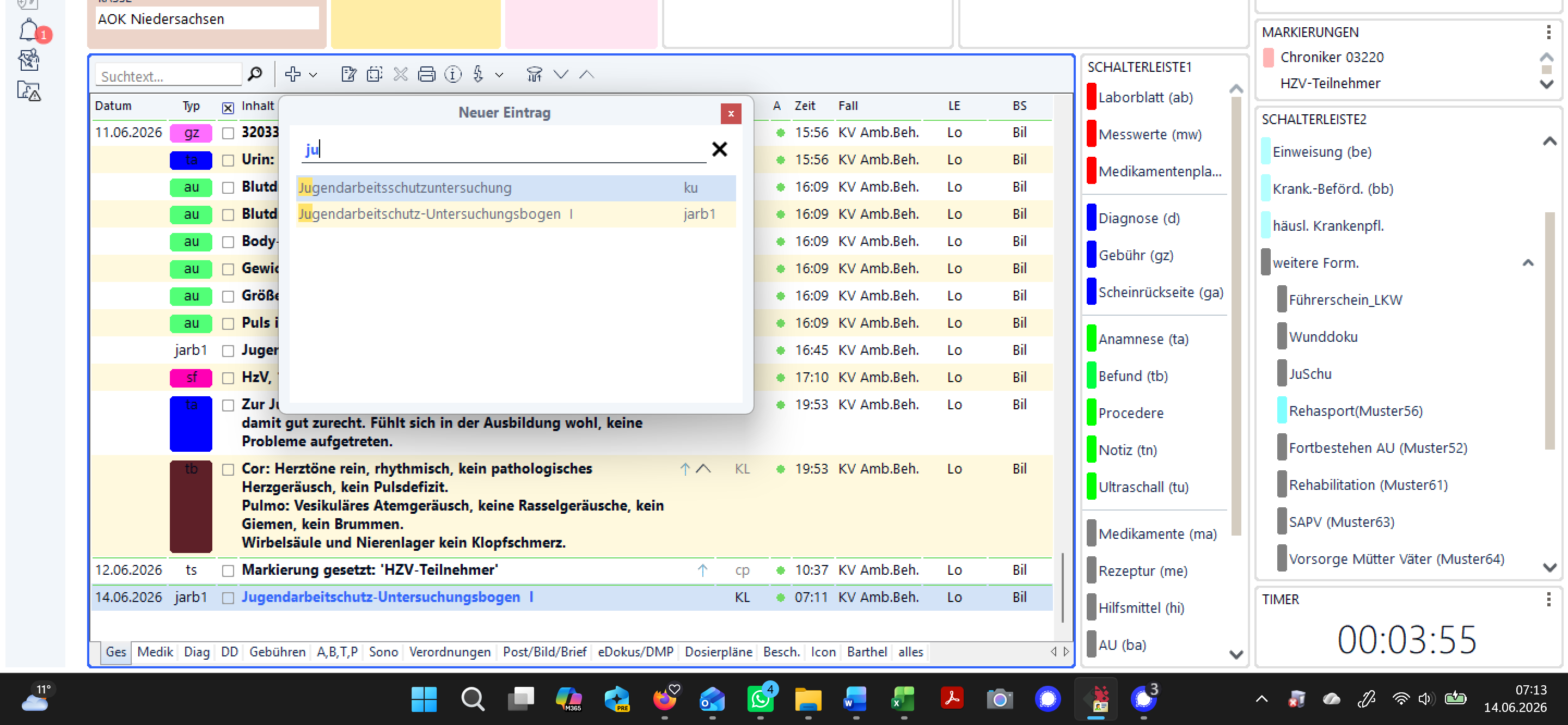Image resolution: width=1568 pixels, height=725 pixels.
Task: Click the copy/duplicate selection icon in toolbar
Action: 375,74
